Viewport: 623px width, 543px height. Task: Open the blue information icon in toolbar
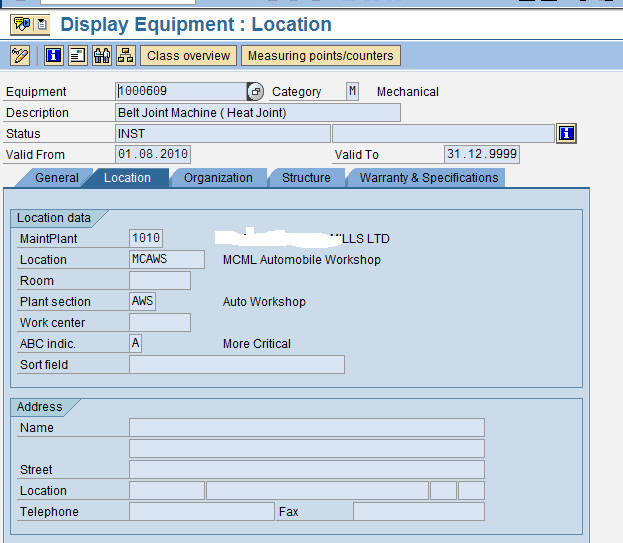coord(54,55)
